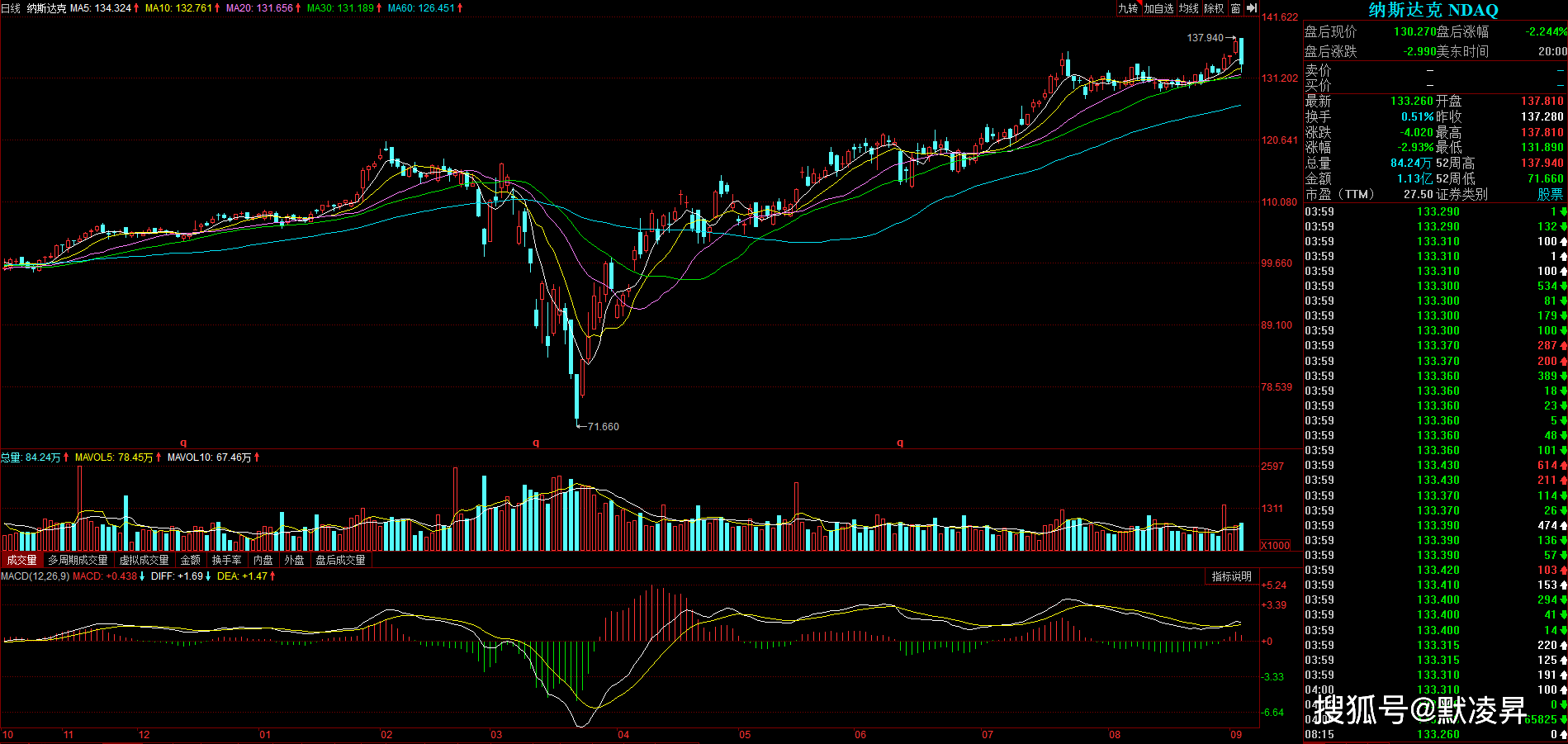The width and height of the screenshot is (1568, 744).
Task: Switch to the 换手率 tab
Action: point(226,560)
